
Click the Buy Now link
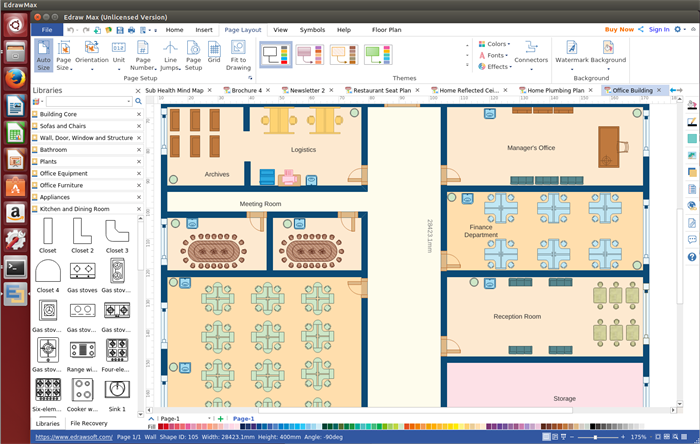click(618, 30)
